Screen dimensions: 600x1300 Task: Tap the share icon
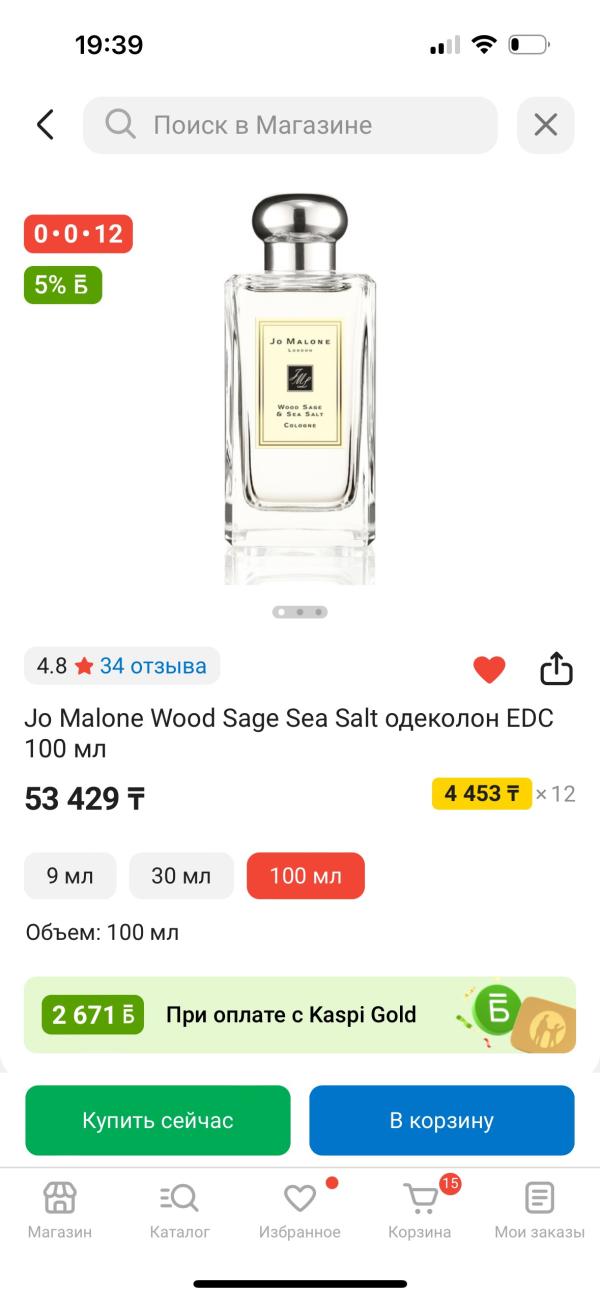(x=556, y=669)
